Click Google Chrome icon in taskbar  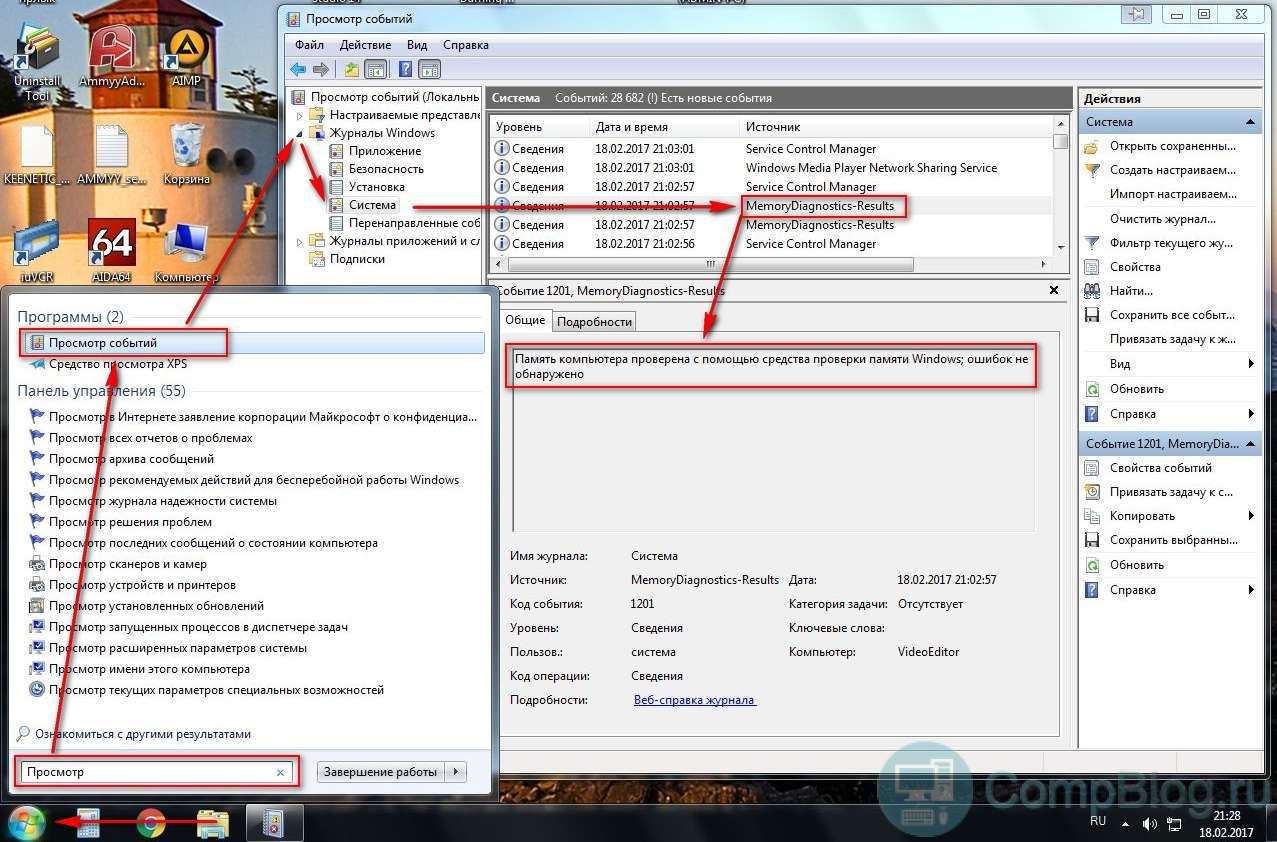[x=151, y=823]
